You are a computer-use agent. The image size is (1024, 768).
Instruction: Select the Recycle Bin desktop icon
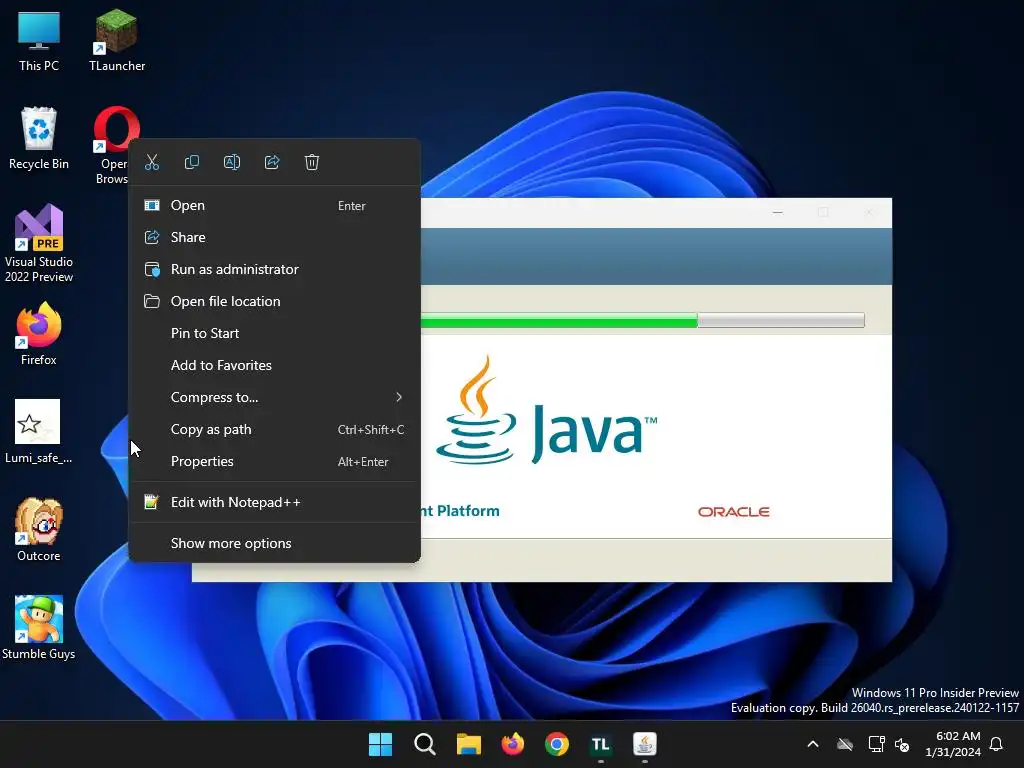coord(39,138)
